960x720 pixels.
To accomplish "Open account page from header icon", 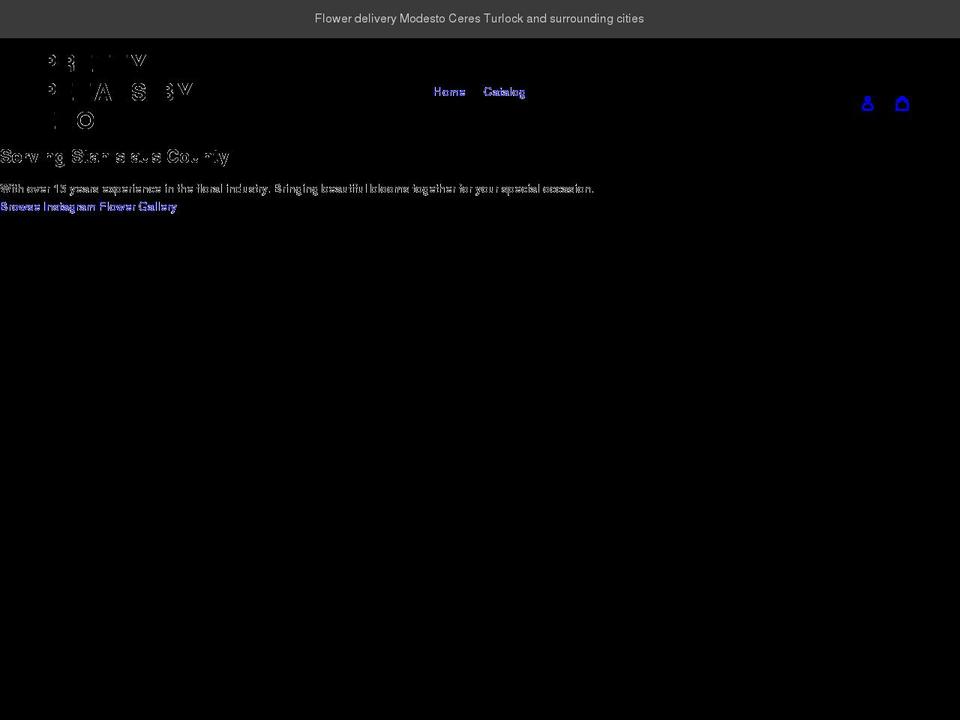I will 867,103.
